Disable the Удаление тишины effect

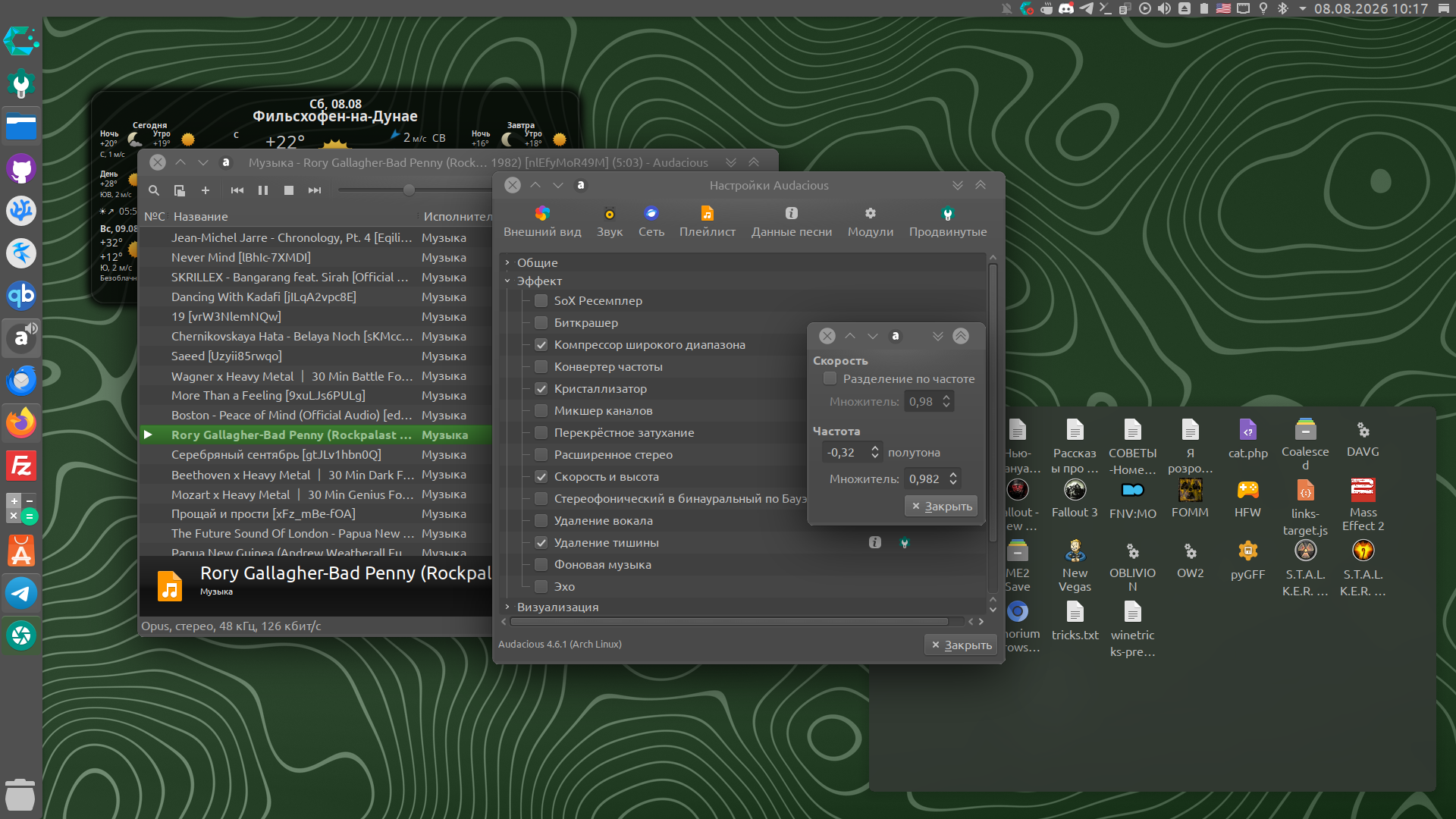541,543
